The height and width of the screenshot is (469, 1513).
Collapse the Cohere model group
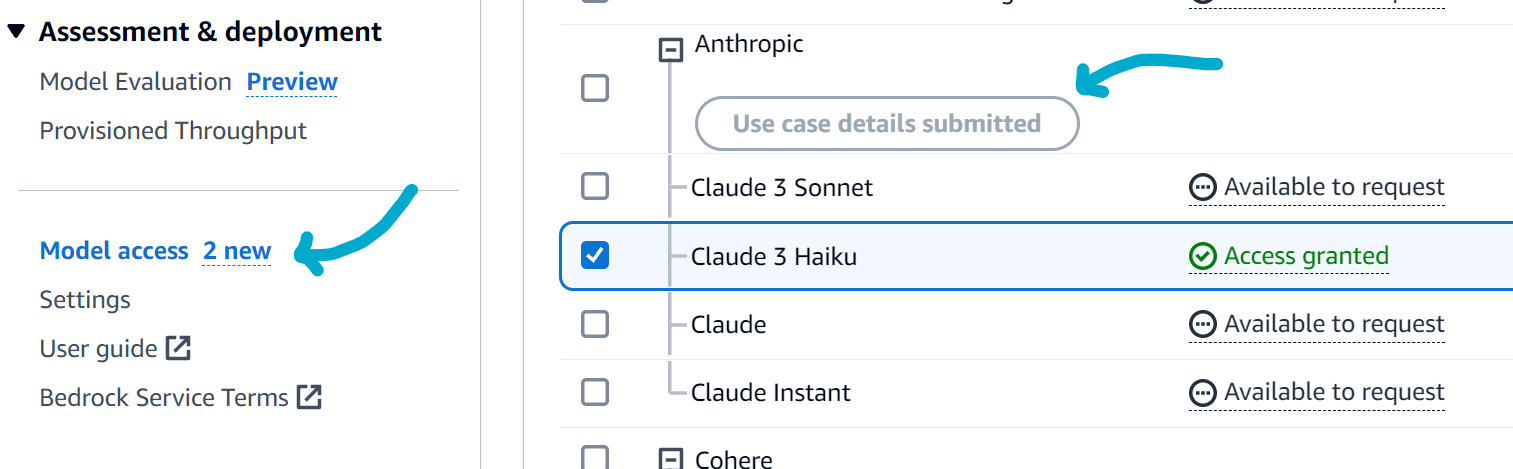point(671,460)
